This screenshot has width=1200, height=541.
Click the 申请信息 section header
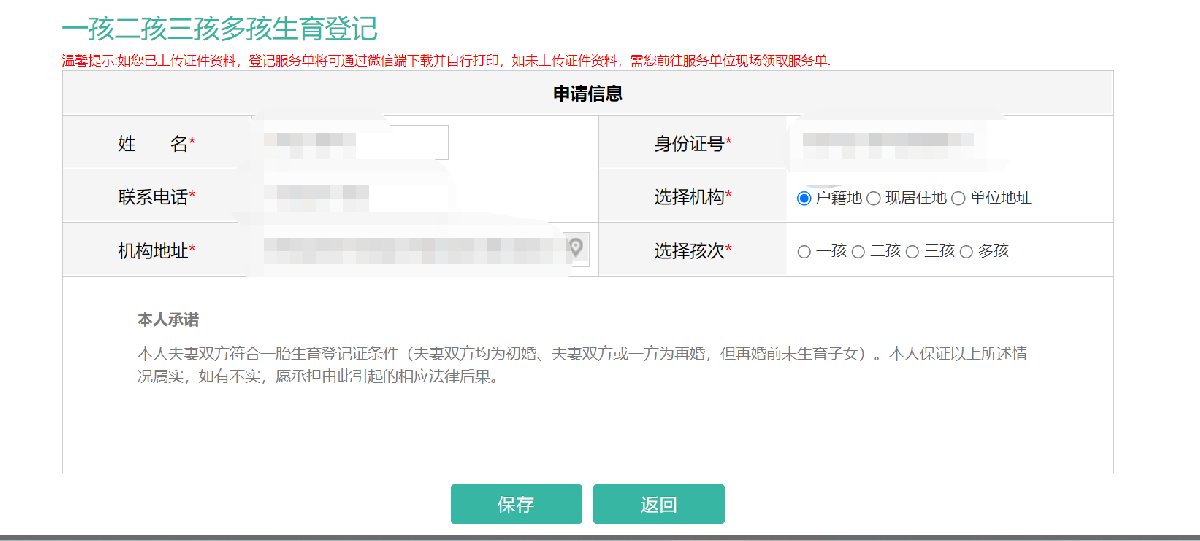tap(588, 94)
